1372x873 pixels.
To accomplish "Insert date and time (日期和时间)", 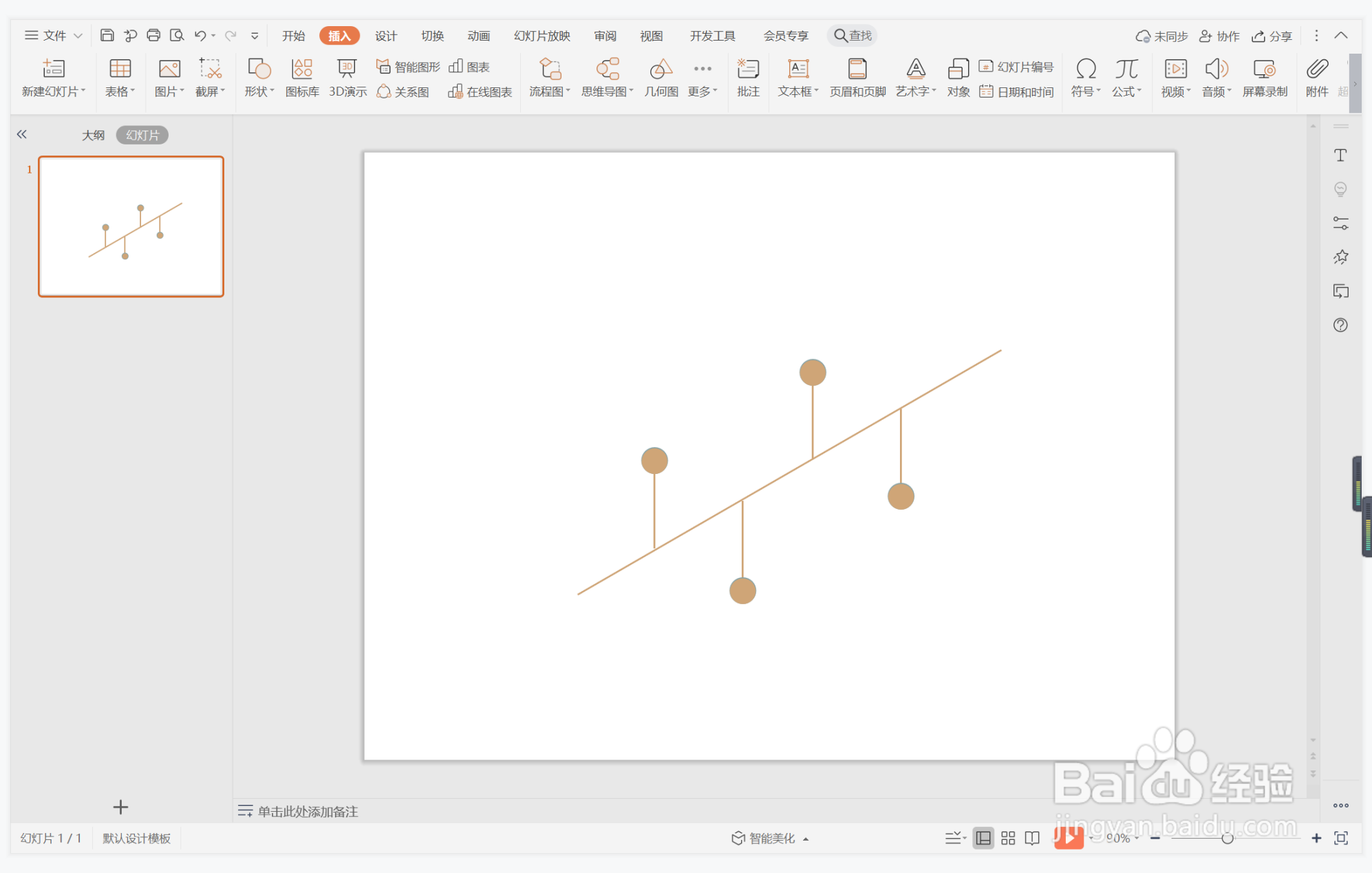I will click(1016, 91).
